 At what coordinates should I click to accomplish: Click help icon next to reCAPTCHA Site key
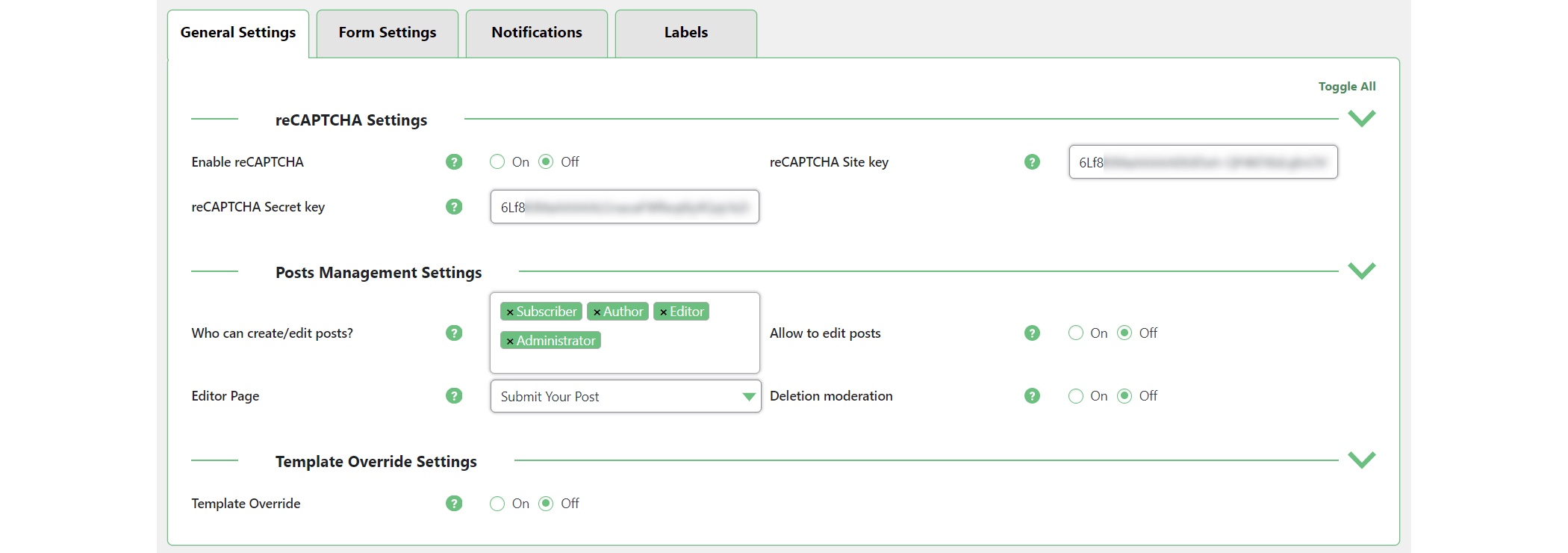tap(1032, 162)
